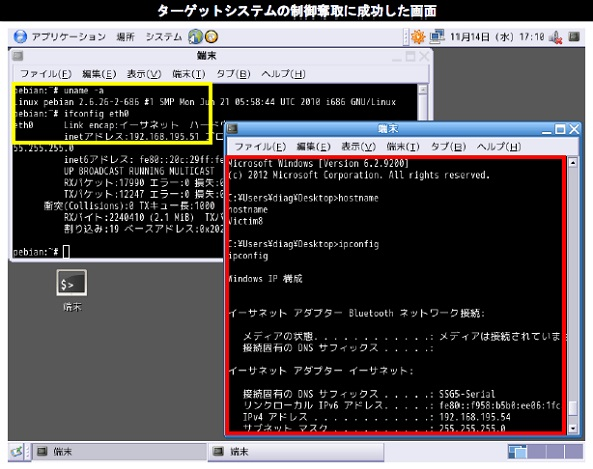Open the システム panel menu
Image resolution: width=593 pixels, height=469 pixels.
164,37
